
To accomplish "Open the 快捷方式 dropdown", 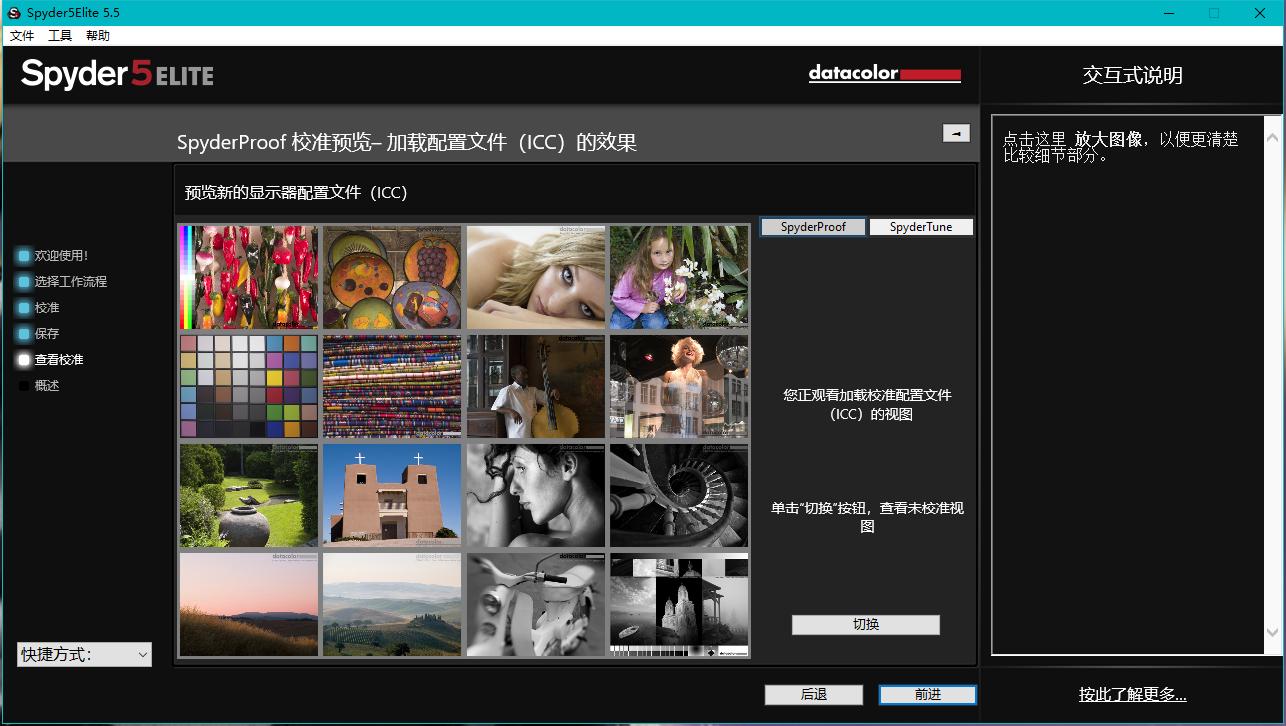I will [x=84, y=654].
